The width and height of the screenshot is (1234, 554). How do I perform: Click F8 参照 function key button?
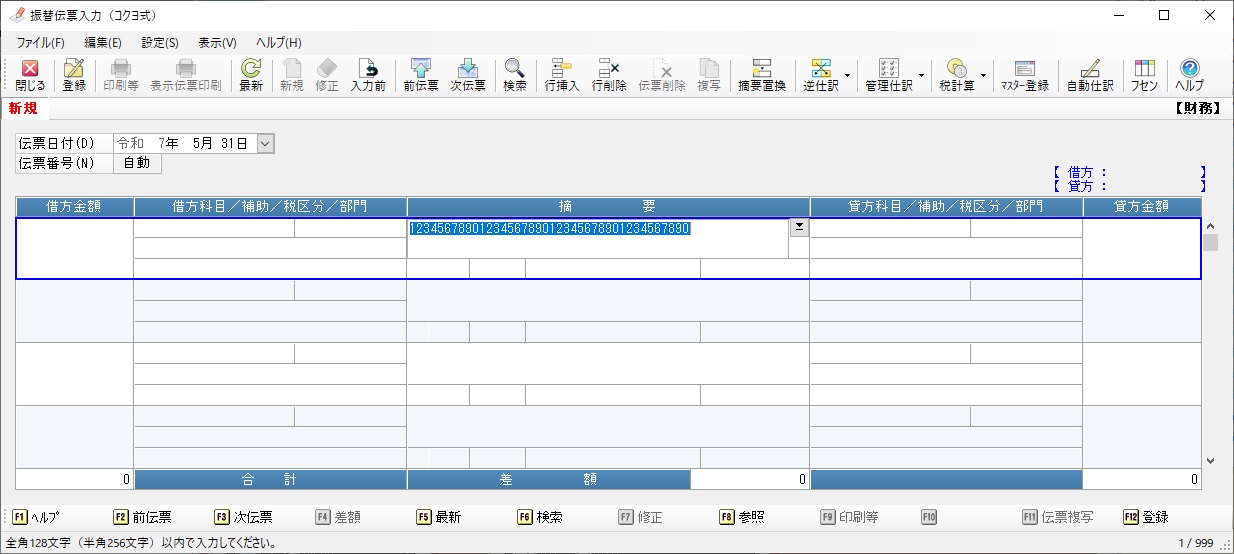pyautogui.click(x=742, y=517)
